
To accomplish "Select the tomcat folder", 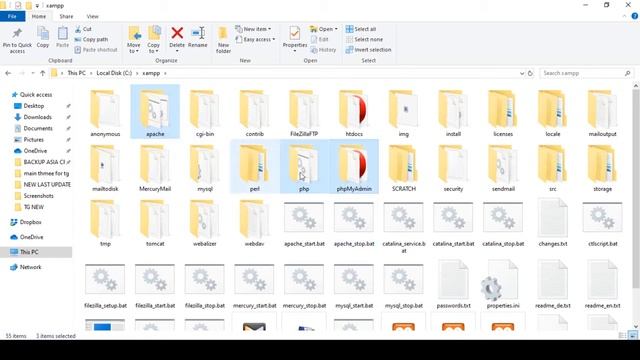I will coord(155,223).
